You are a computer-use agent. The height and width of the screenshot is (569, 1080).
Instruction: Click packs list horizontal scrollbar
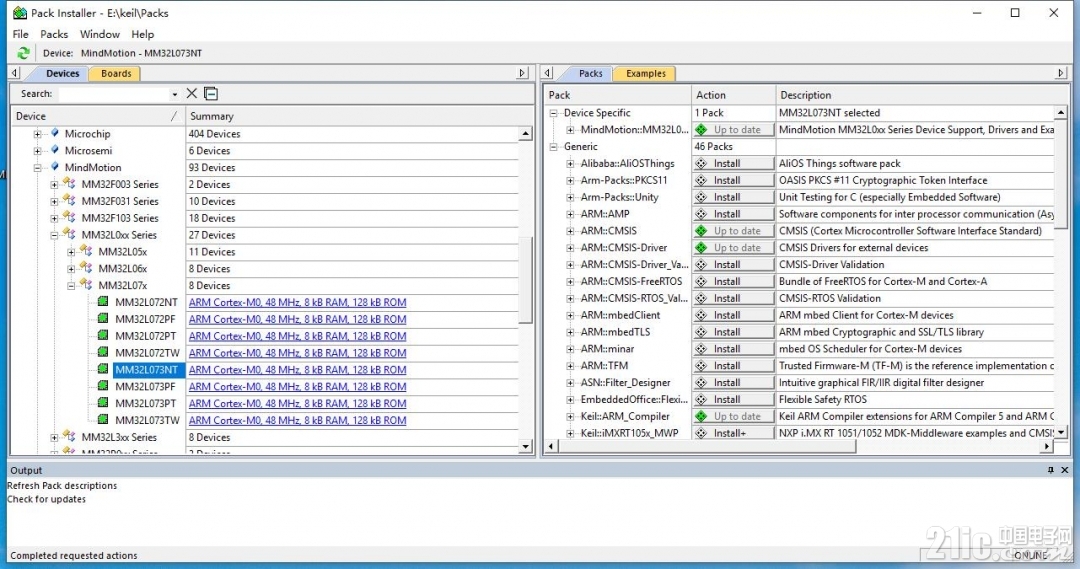[706, 446]
